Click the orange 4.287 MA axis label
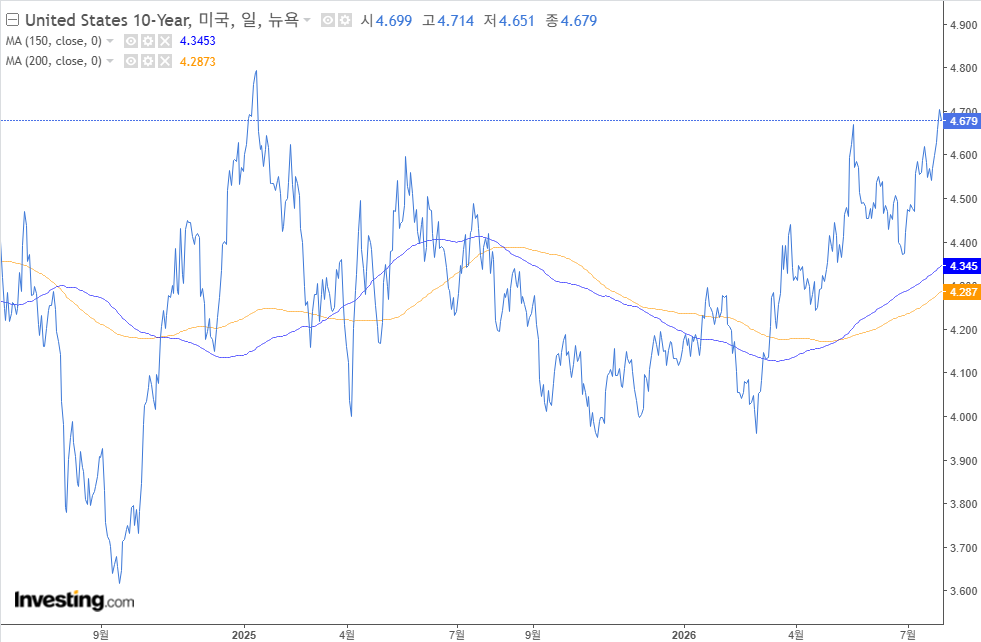This screenshot has height=642, width=981. coord(963,292)
